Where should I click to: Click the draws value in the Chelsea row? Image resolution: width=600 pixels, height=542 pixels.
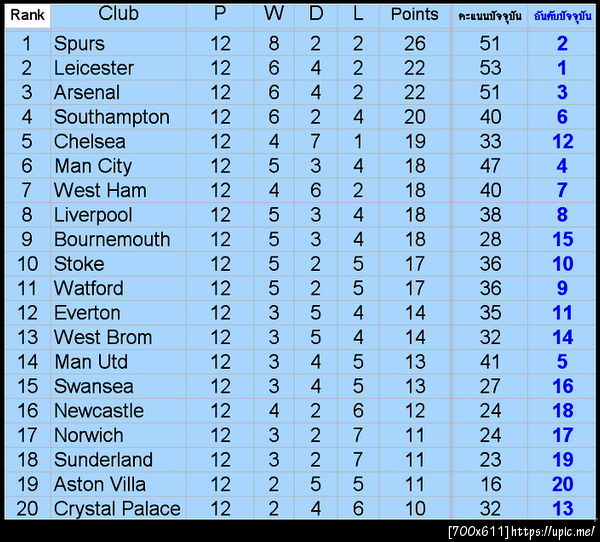[x=315, y=141]
